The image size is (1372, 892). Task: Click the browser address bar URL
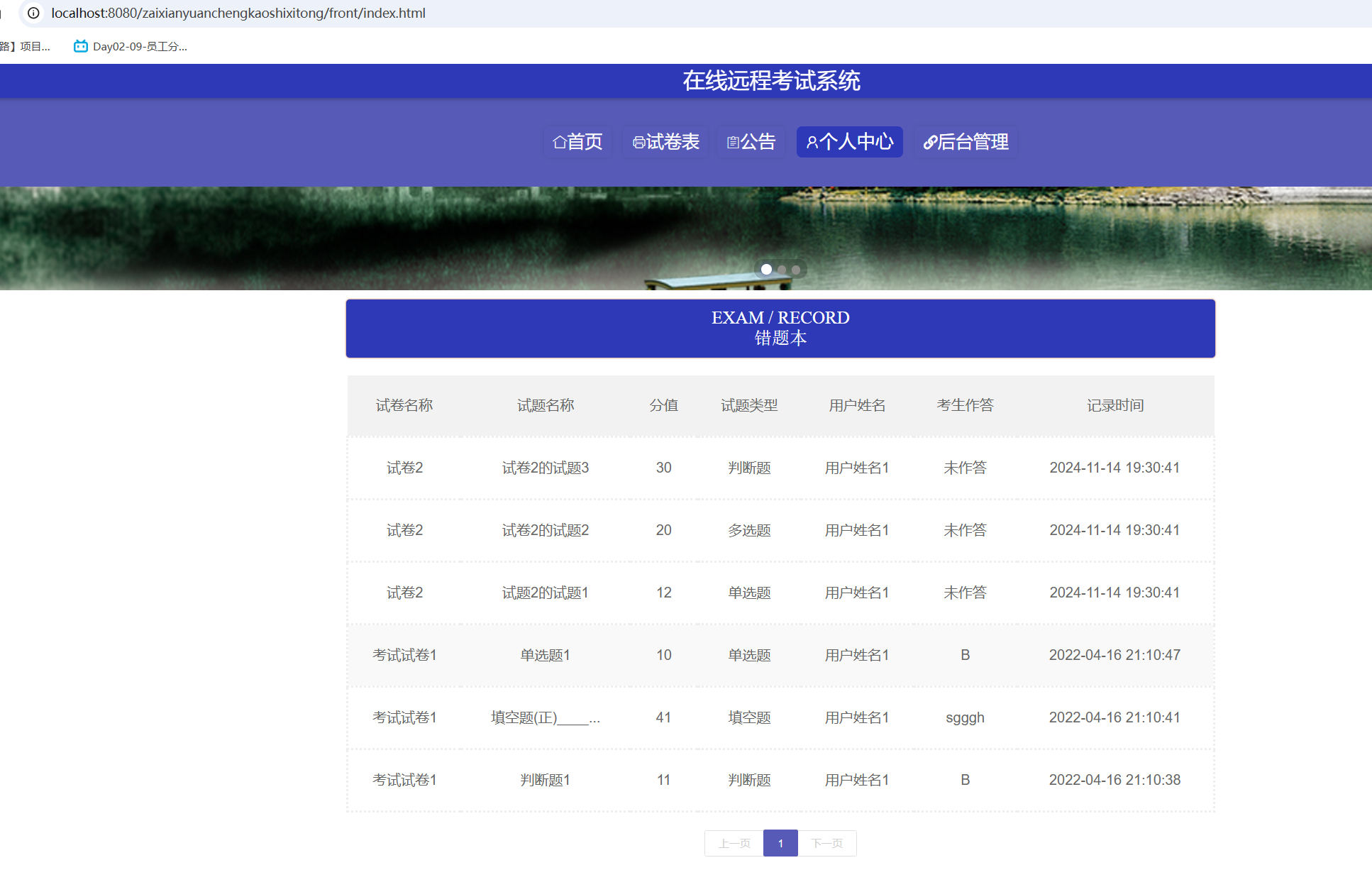(x=238, y=13)
